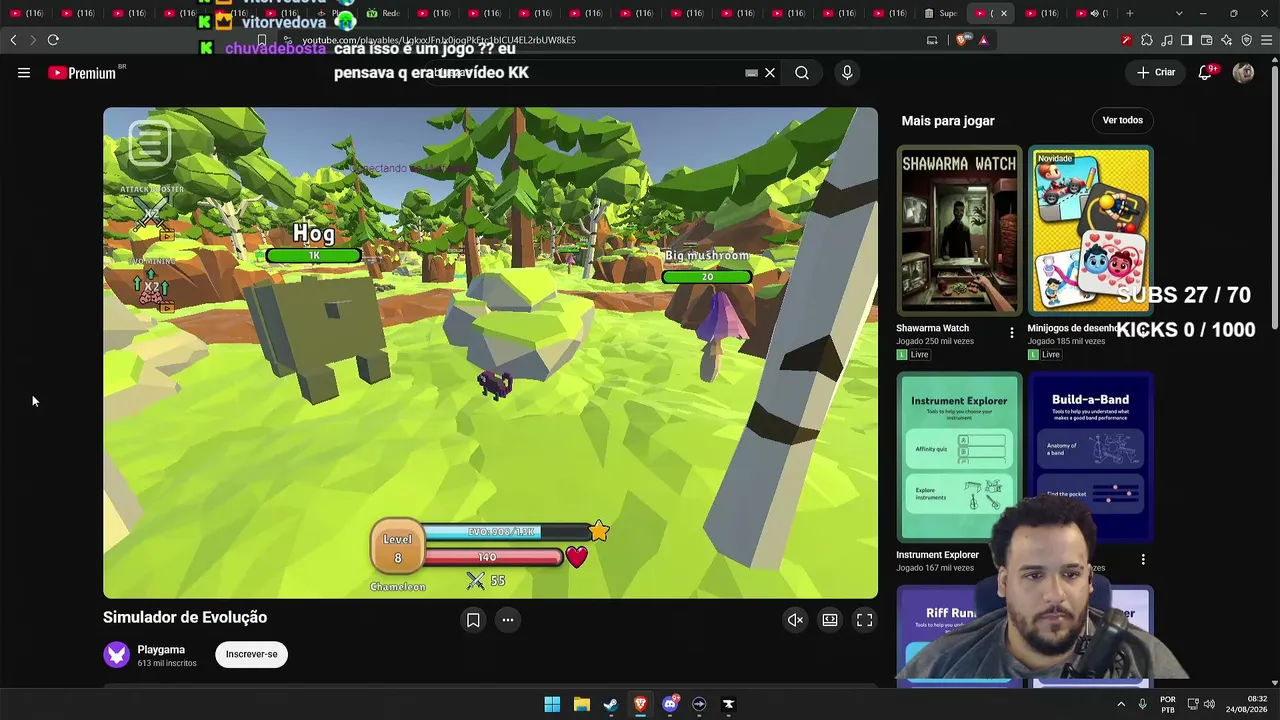Open the Shawarma Watch game thumbnail
This screenshot has width=1280, height=720.
click(x=959, y=231)
